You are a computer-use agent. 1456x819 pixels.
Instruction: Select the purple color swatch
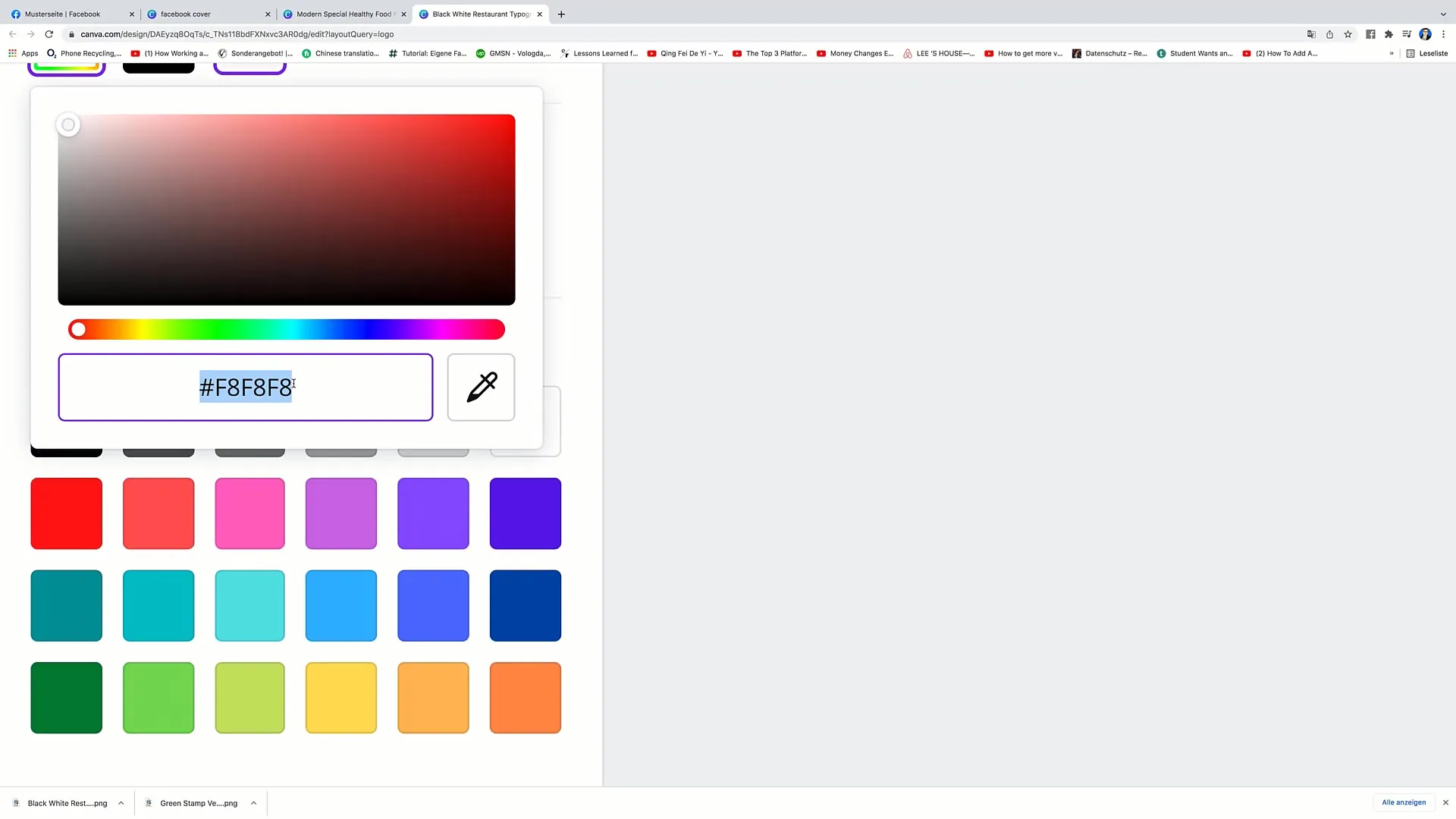click(x=434, y=513)
